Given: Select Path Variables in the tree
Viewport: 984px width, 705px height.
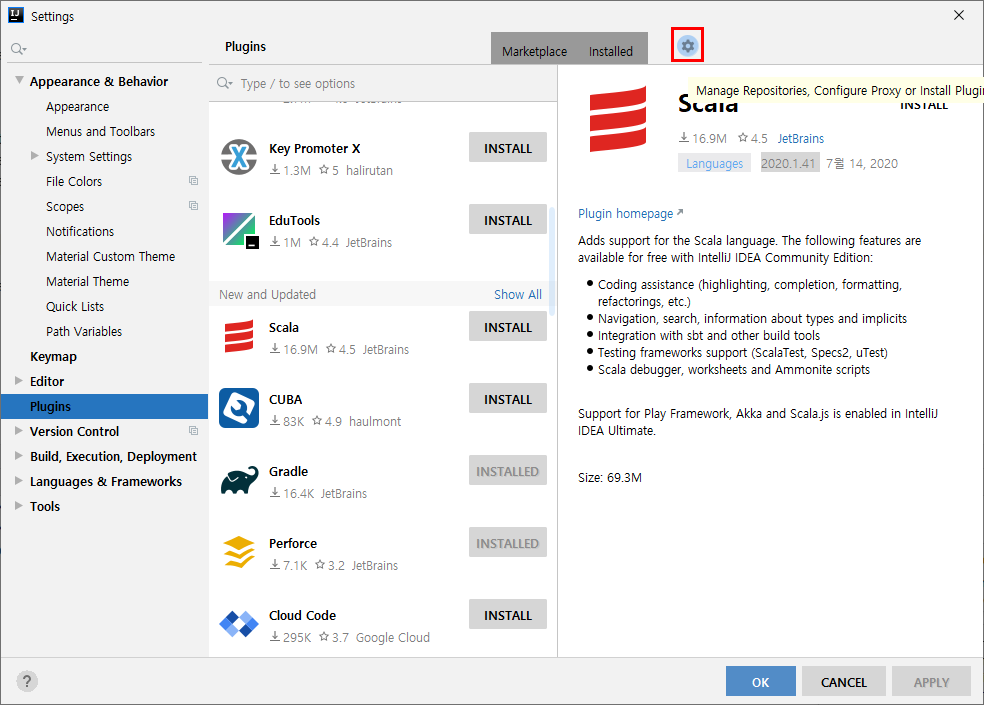Looking at the screenshot, I should click(83, 331).
